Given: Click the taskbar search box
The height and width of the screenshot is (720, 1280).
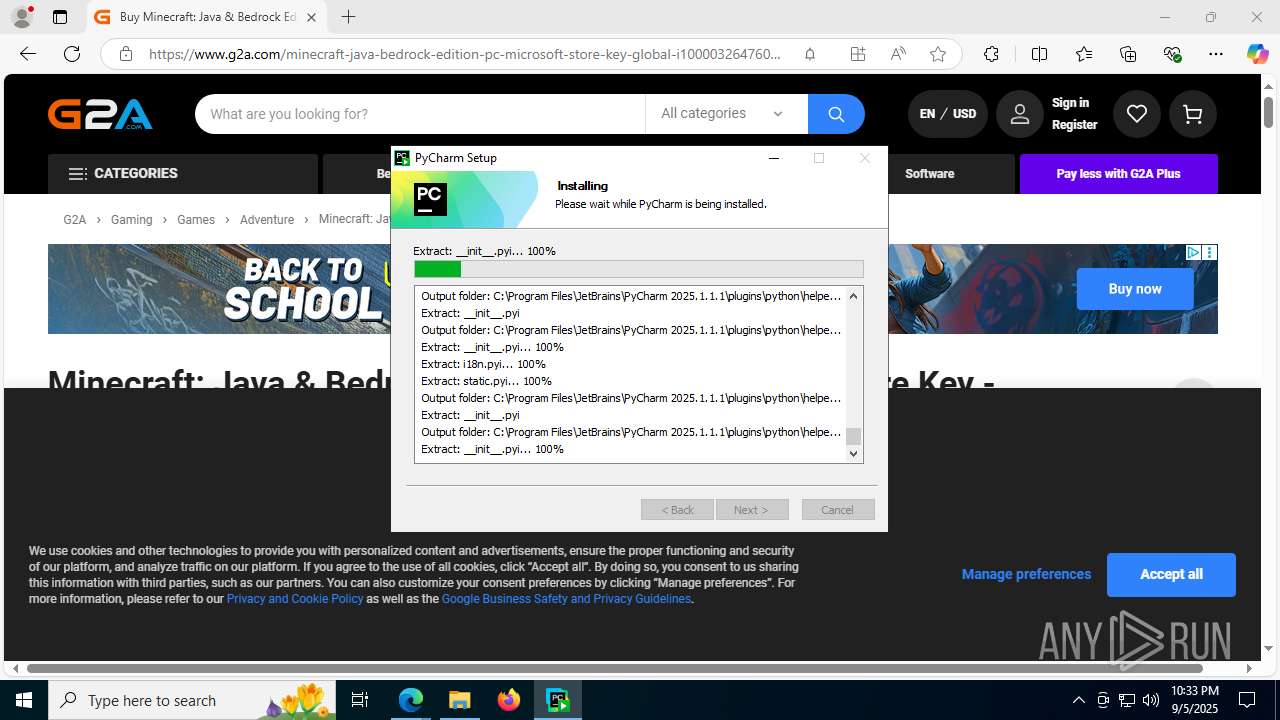Looking at the screenshot, I should coord(192,700).
